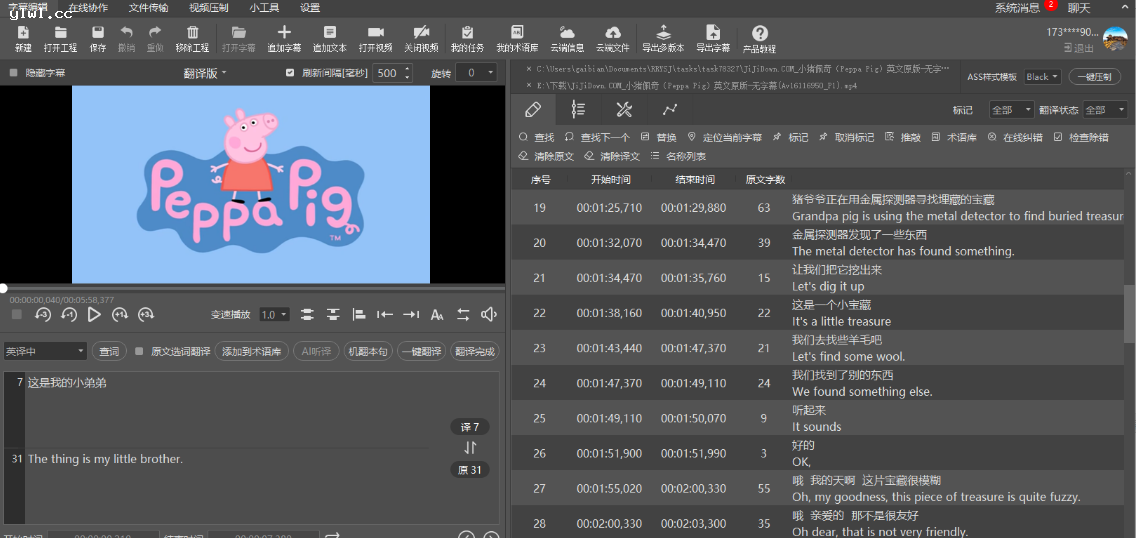Toggle the 原文选词翻译 checkbox
The height and width of the screenshot is (538, 1136).
[x=139, y=351]
